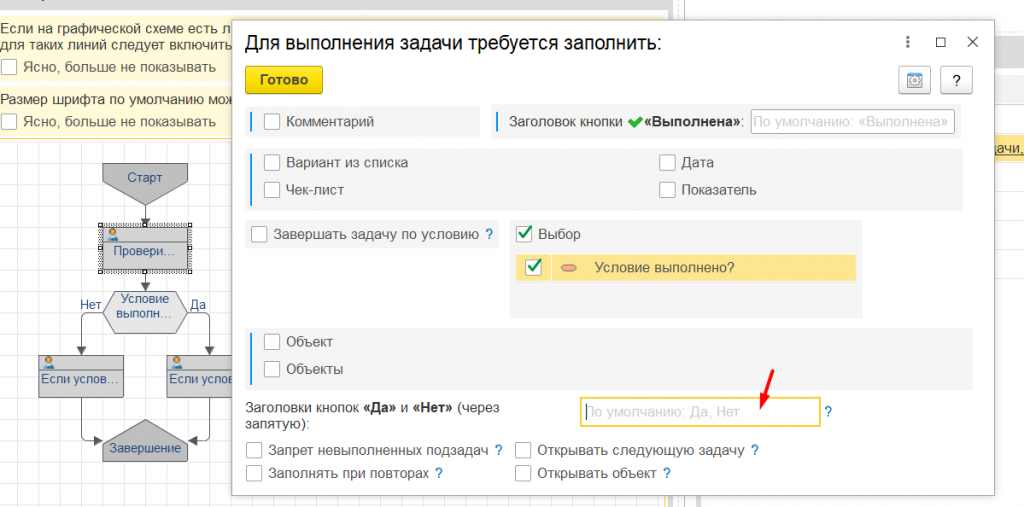Select the left Если услов… task node
1024x507 pixels.
[81, 376]
